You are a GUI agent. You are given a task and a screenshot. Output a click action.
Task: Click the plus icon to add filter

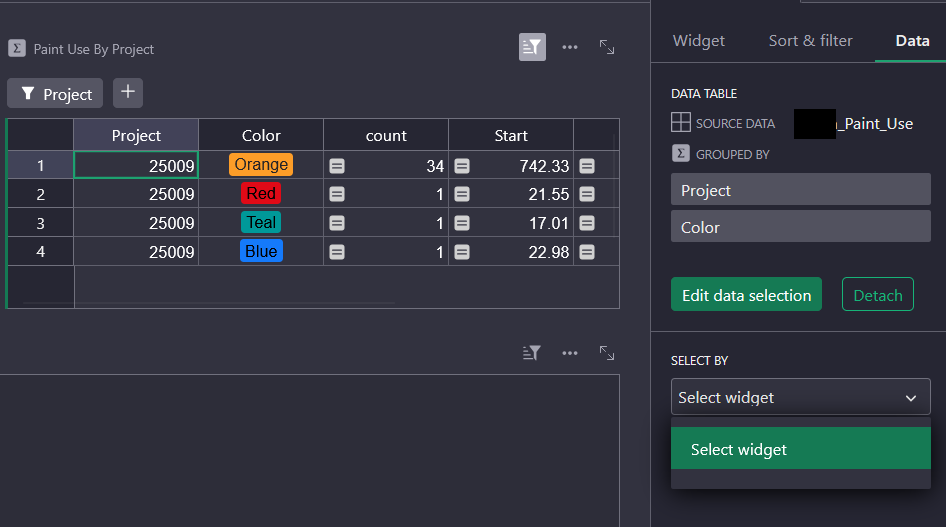[128, 93]
